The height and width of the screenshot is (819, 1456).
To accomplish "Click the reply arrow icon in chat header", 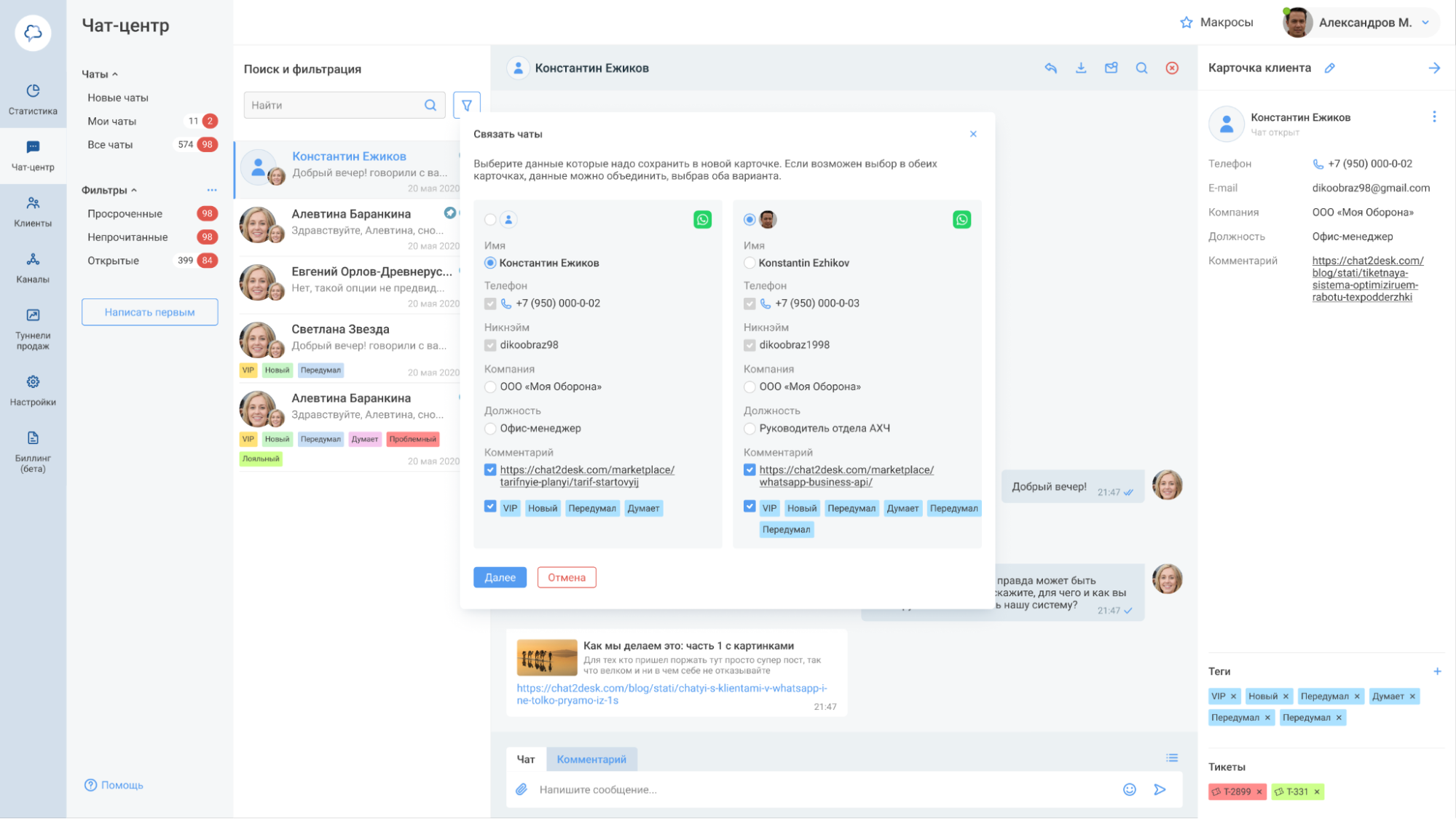I will click(1050, 68).
